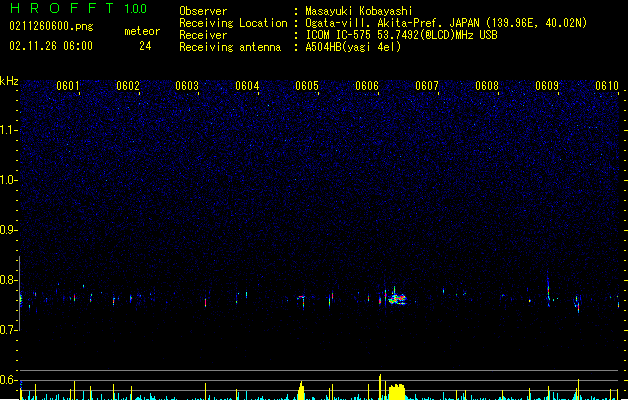Click the 0603 time marker
This screenshot has height=400, width=629.
(187, 86)
